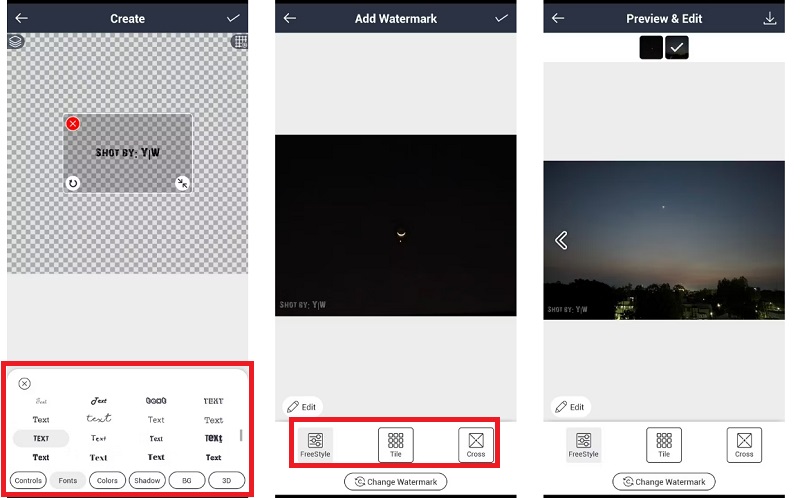
Task: Show previous image with left chevron
Action: click(x=561, y=240)
